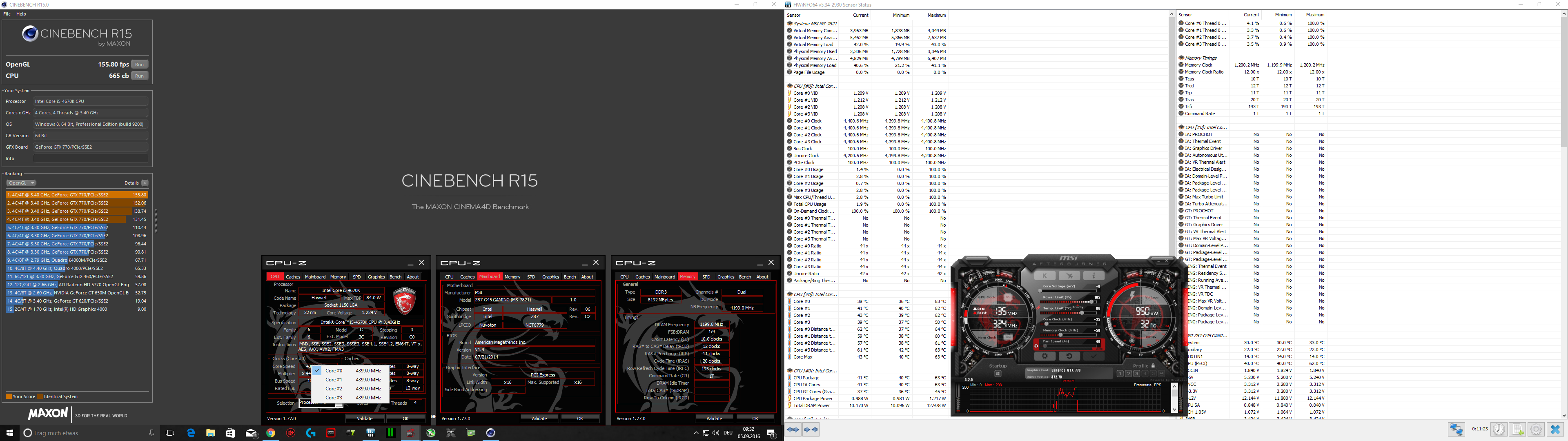The image size is (1568, 441).
Task: Toggle power and temp limit link icon
Action: 1038,307
